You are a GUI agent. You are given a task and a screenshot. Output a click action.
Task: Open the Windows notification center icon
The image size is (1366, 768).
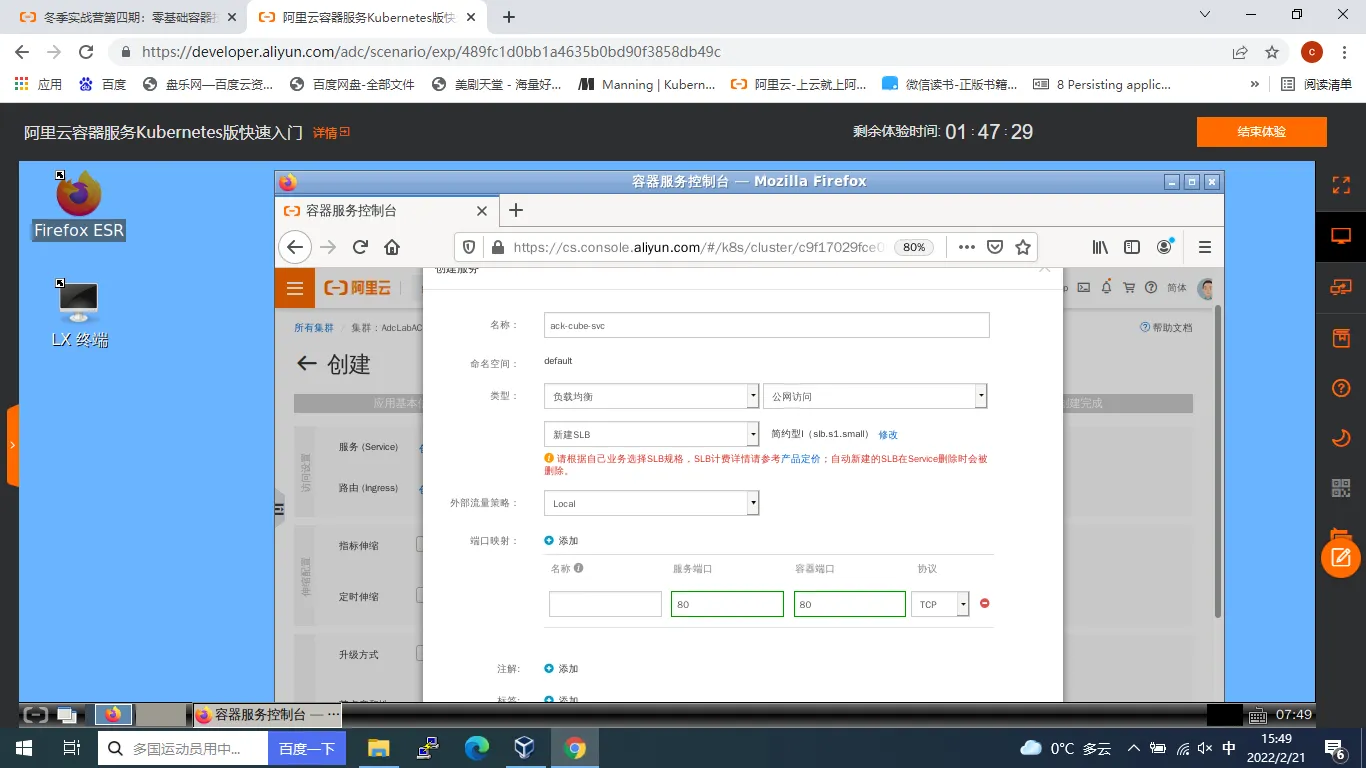click(1334, 748)
